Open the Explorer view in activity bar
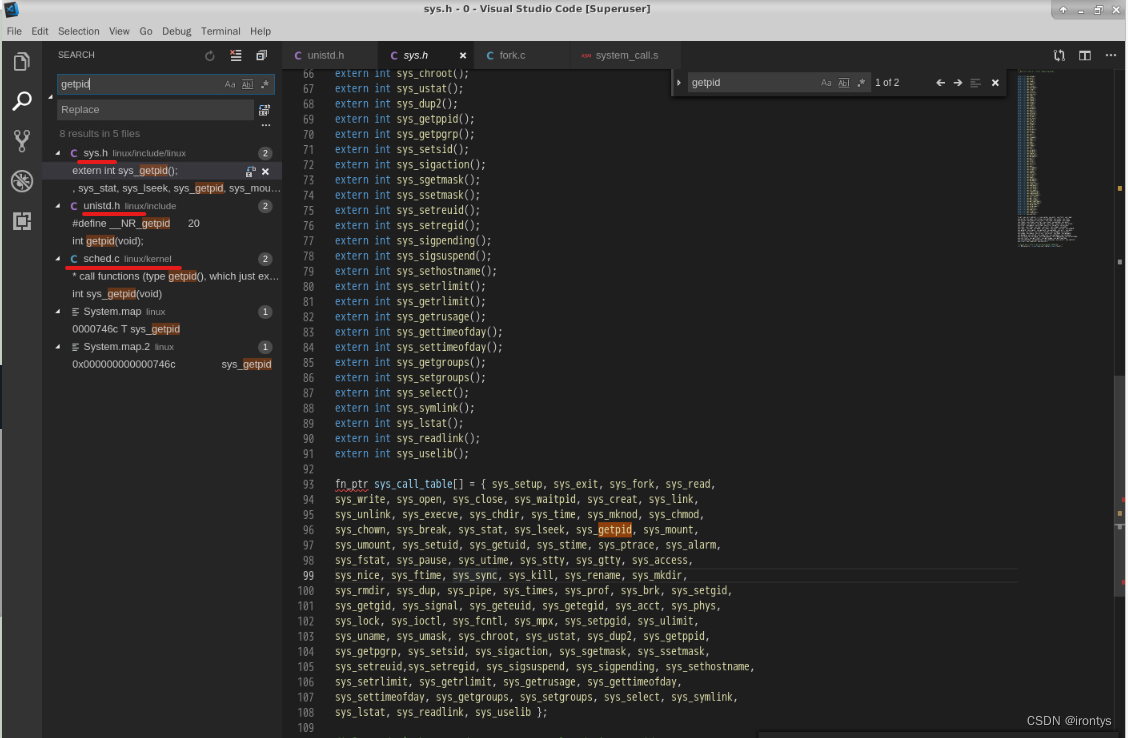This screenshot has width=1128, height=738. [22, 62]
